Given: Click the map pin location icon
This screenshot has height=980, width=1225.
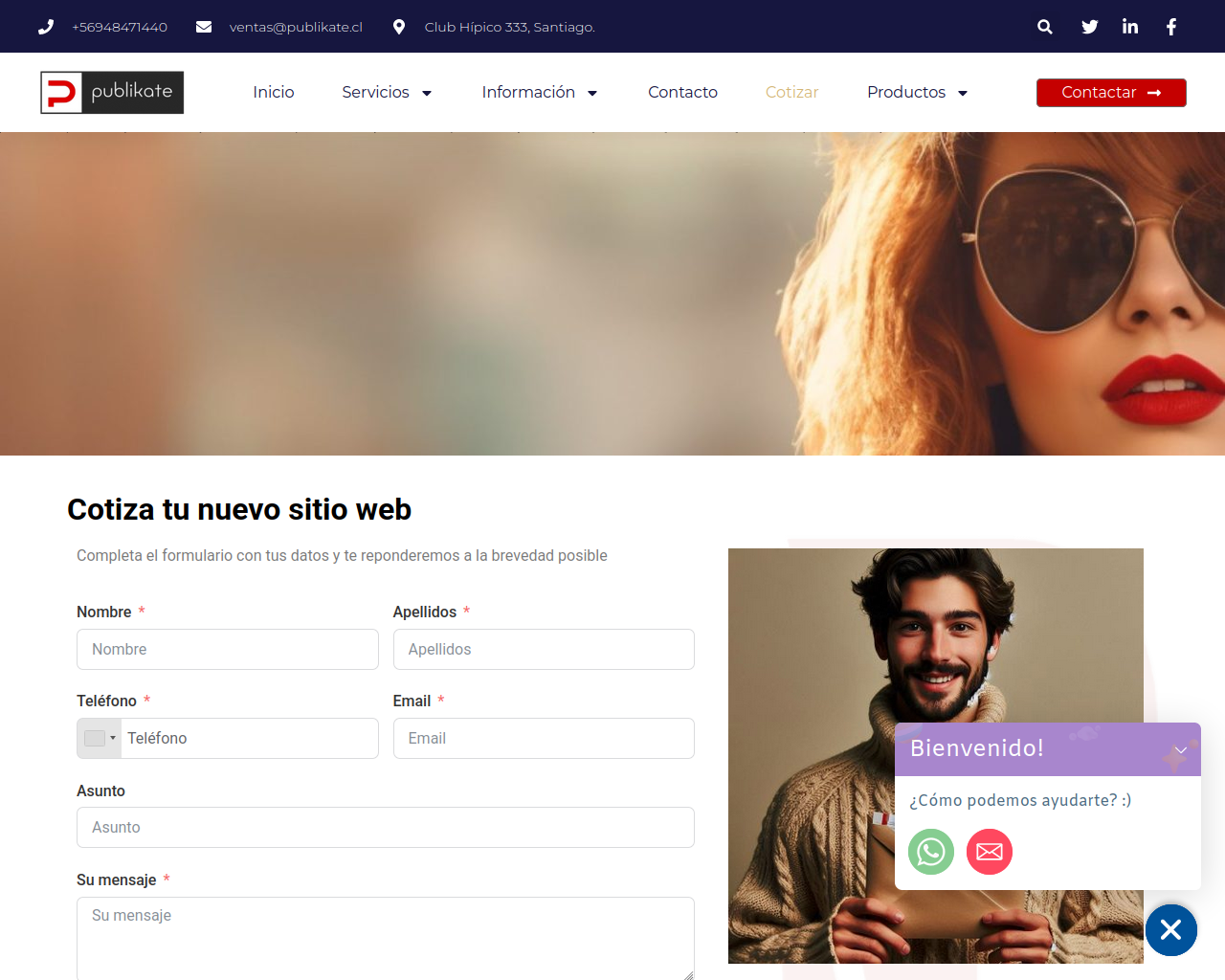Looking at the screenshot, I should [399, 27].
